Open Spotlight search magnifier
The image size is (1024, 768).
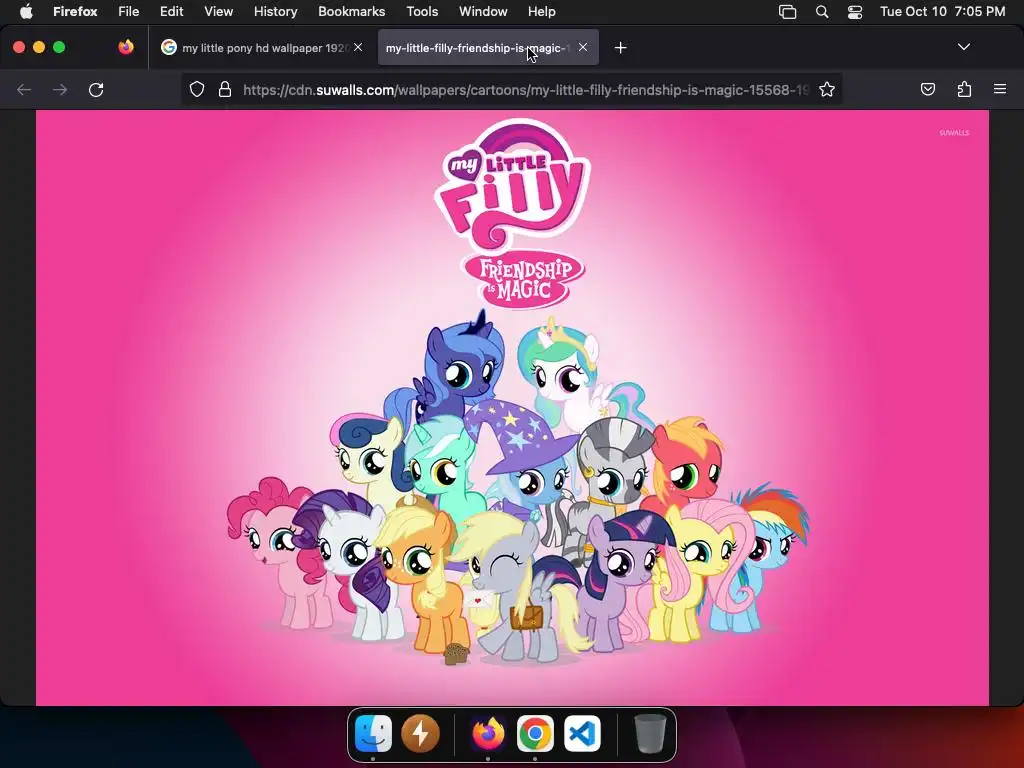pos(822,11)
